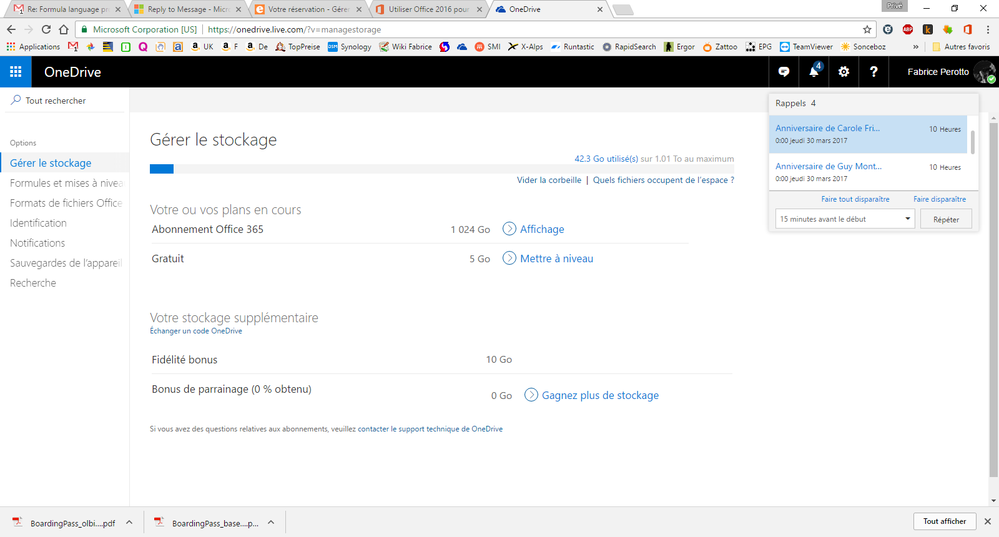999x537 pixels.
Task: Click 'Échanger un code OneDrive' link
Action: coord(196,331)
